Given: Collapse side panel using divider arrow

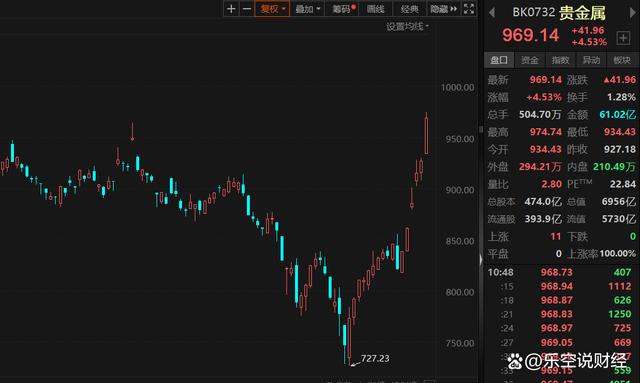Looking at the screenshot, I should point(481,260).
